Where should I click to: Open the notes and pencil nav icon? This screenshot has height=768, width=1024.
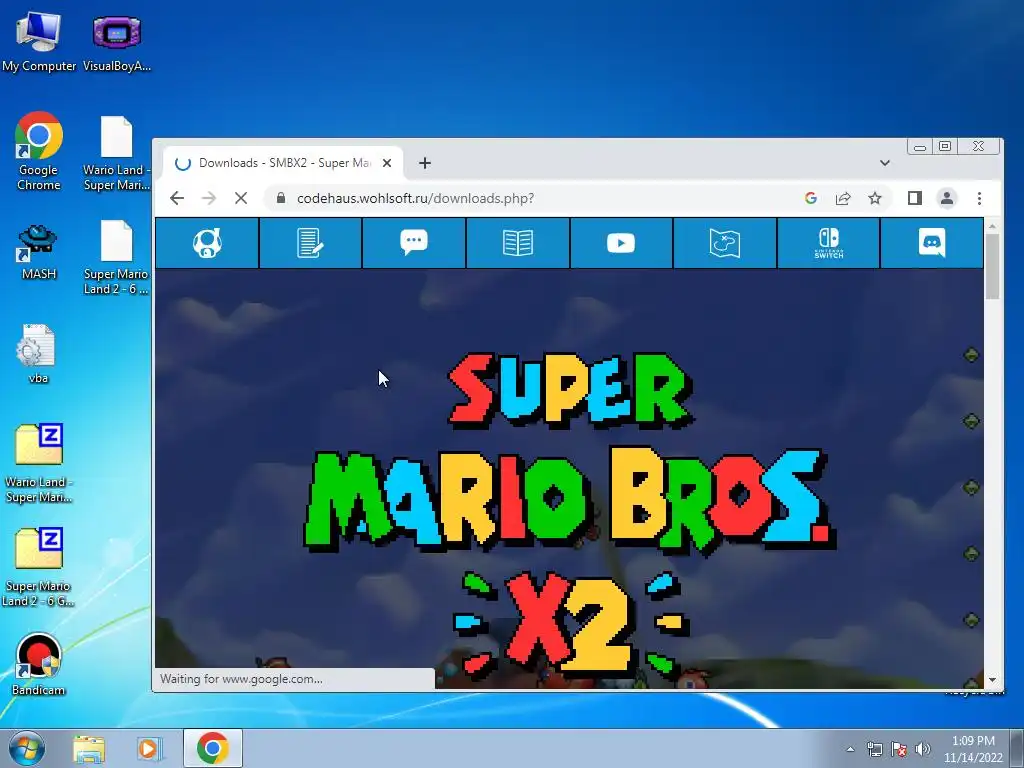[310, 243]
